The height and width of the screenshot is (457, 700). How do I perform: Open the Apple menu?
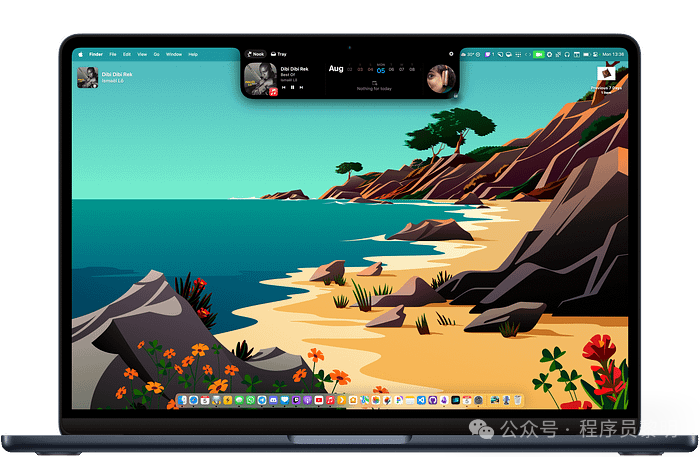click(x=81, y=54)
